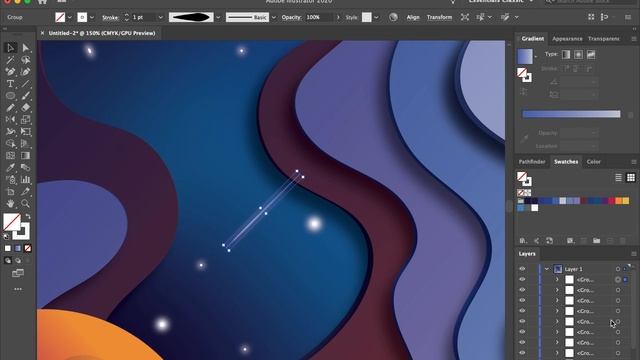Open control bar stroke color dropdown
Screen dimensions: 640x360
point(92,18)
